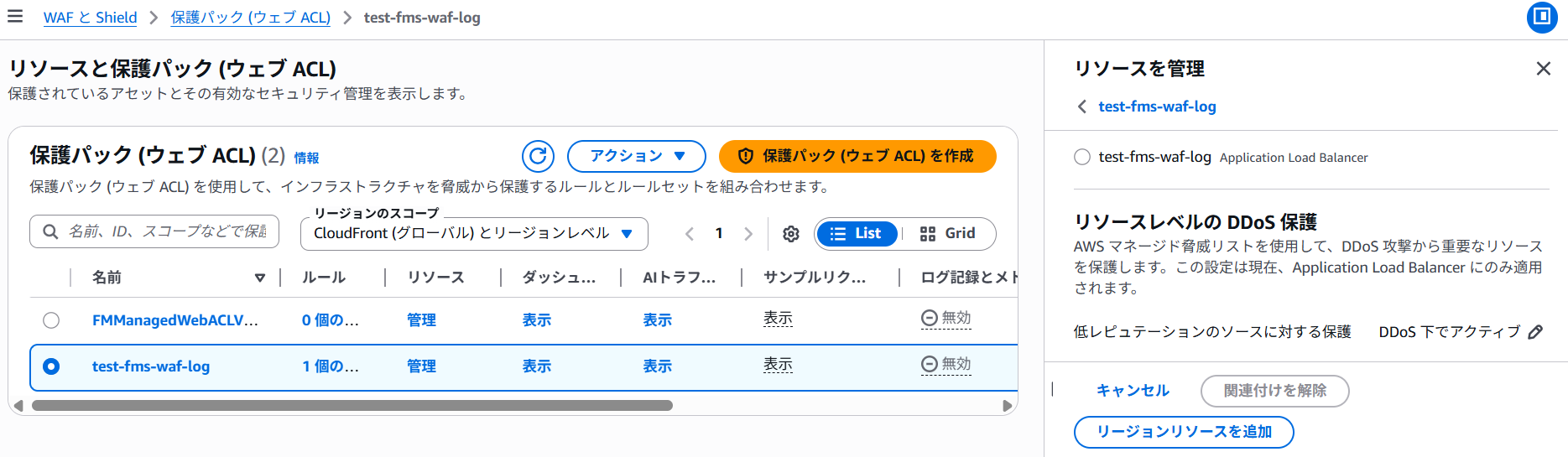Edit the DDoS protection setting pencil icon
1568x457 pixels.
[1535, 332]
